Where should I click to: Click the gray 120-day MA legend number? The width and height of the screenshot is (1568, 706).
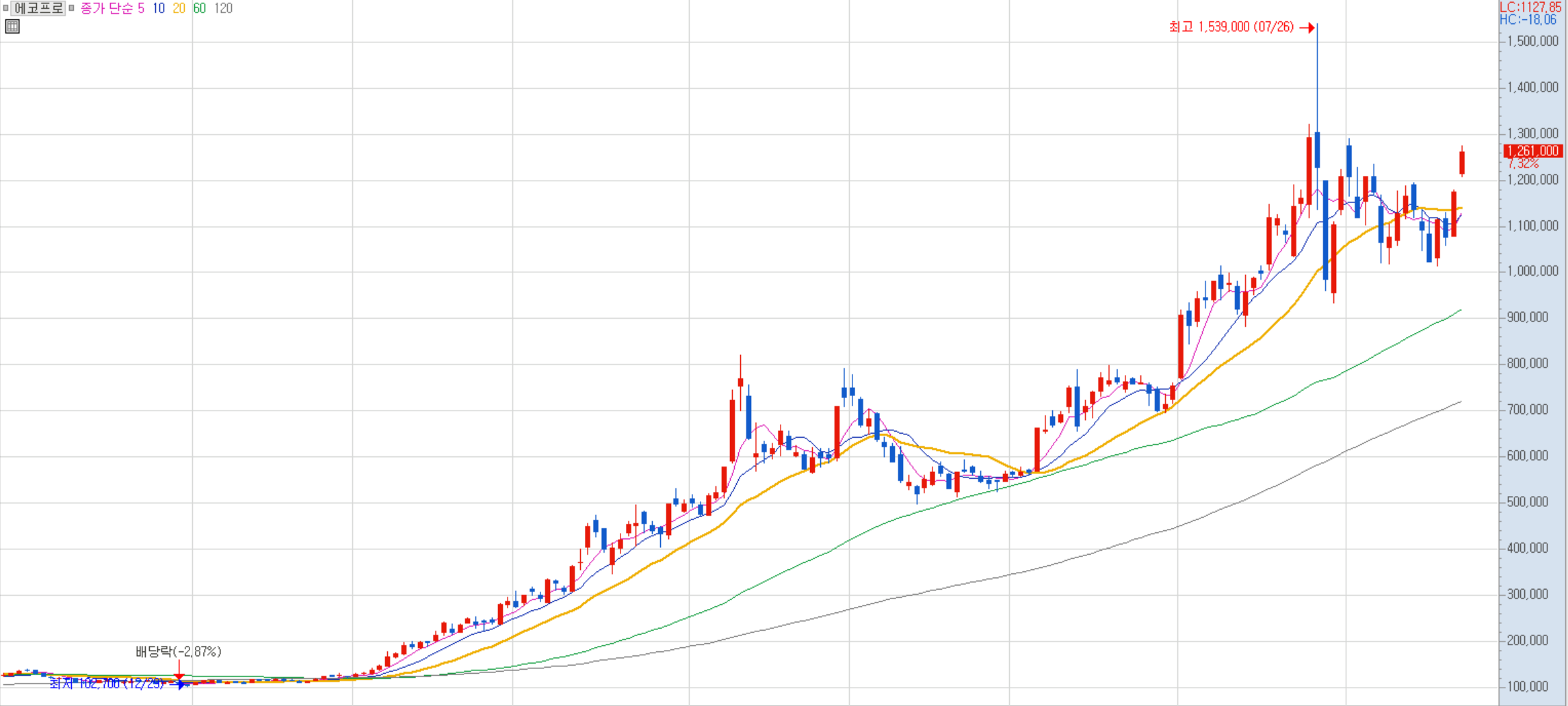coord(223,8)
